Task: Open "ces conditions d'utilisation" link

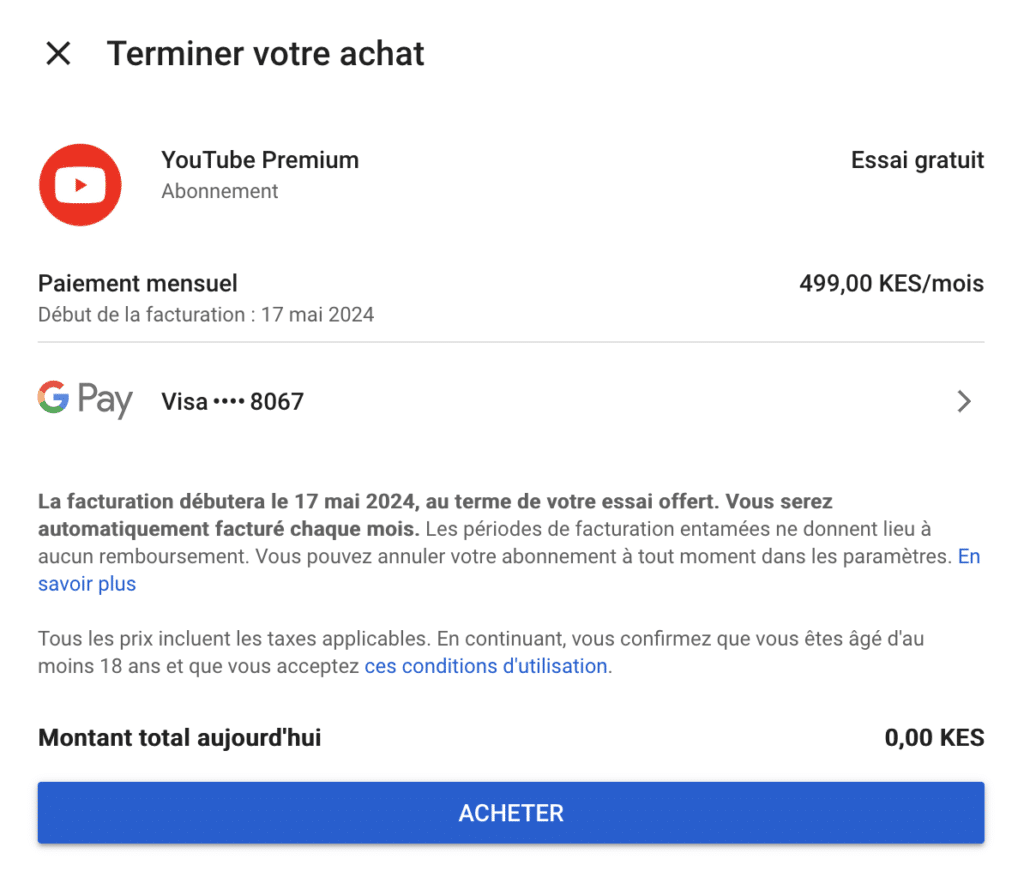Action: 486,666
